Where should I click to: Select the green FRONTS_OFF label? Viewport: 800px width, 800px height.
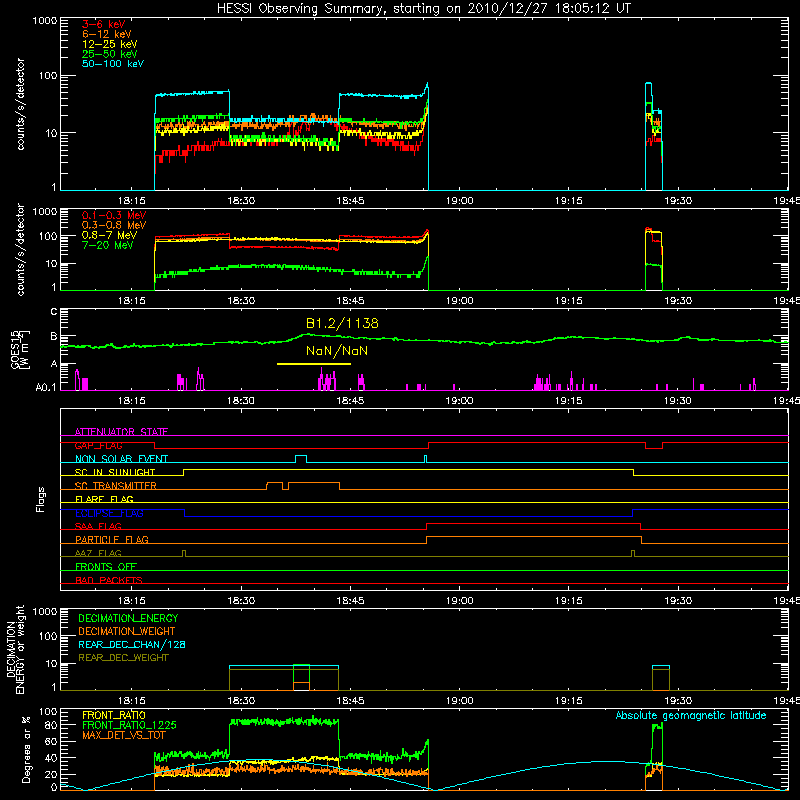click(x=106, y=567)
